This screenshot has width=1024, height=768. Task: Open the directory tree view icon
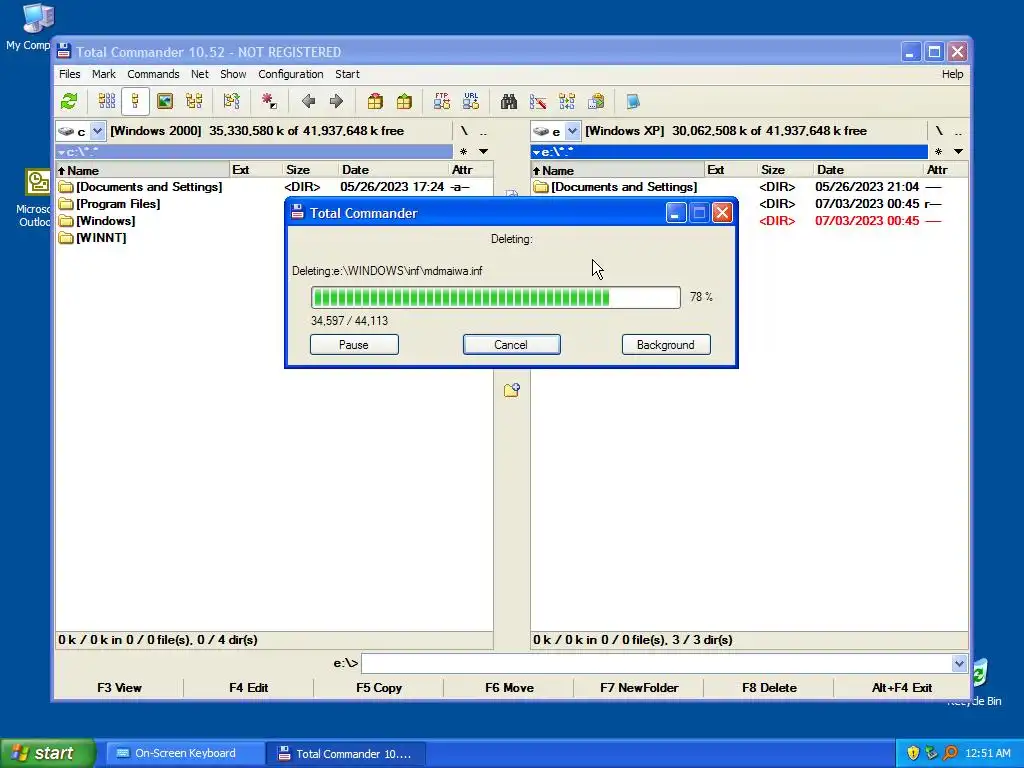194,101
